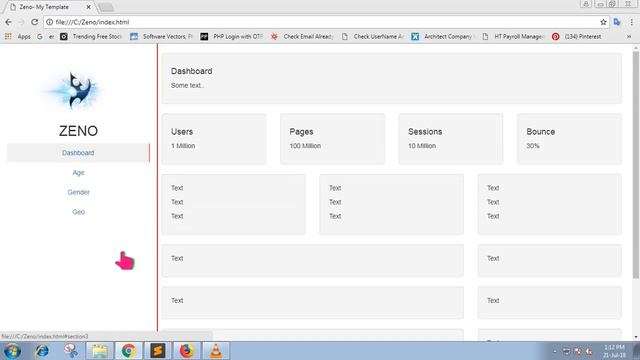The image size is (640, 360).
Task: Open the Google Translate extension icon
Action: click(x=617, y=22)
